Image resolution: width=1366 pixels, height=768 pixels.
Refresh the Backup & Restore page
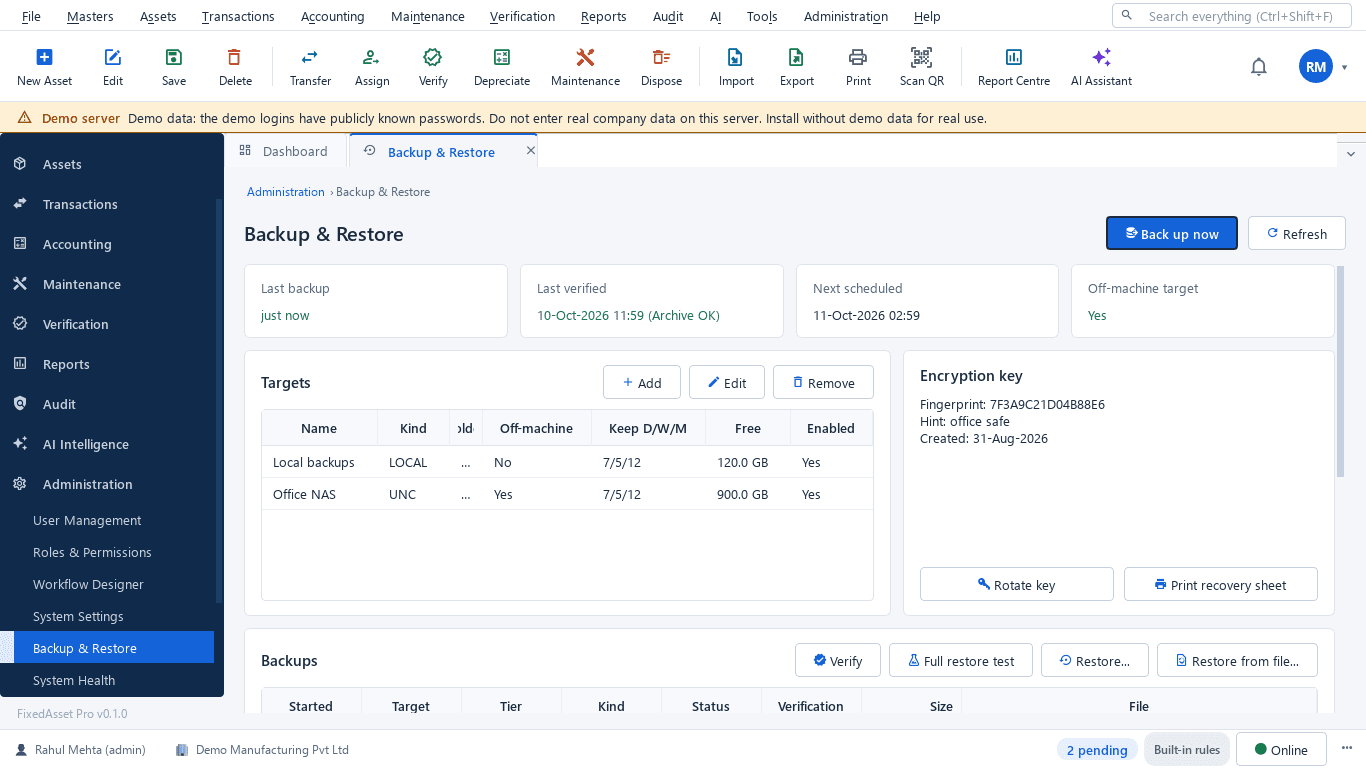coord(1297,233)
